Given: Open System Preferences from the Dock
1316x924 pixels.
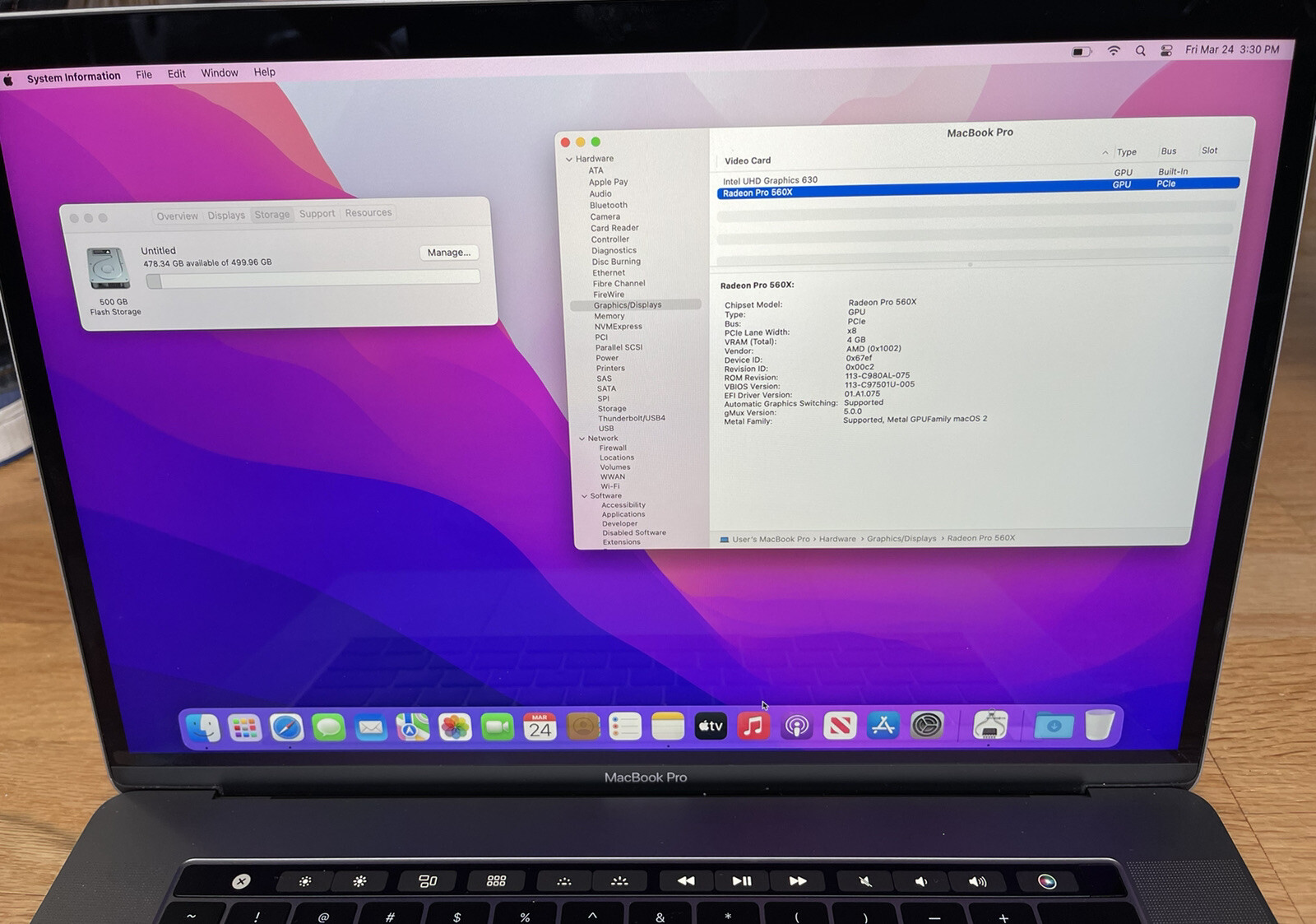Looking at the screenshot, I should [x=927, y=726].
